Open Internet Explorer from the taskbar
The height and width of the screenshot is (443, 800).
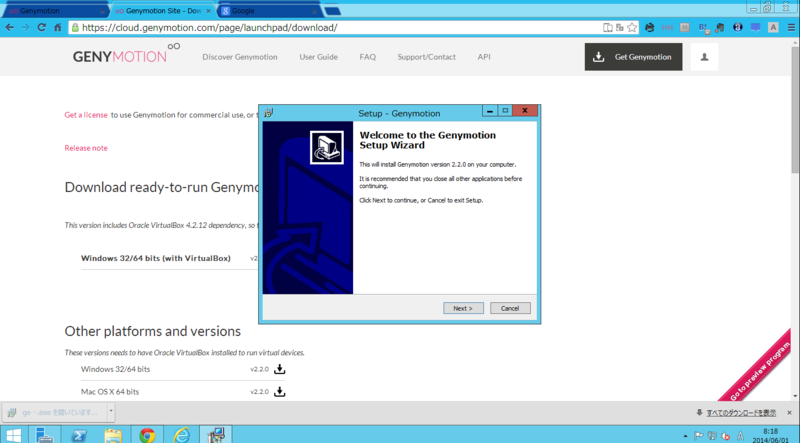click(x=181, y=435)
